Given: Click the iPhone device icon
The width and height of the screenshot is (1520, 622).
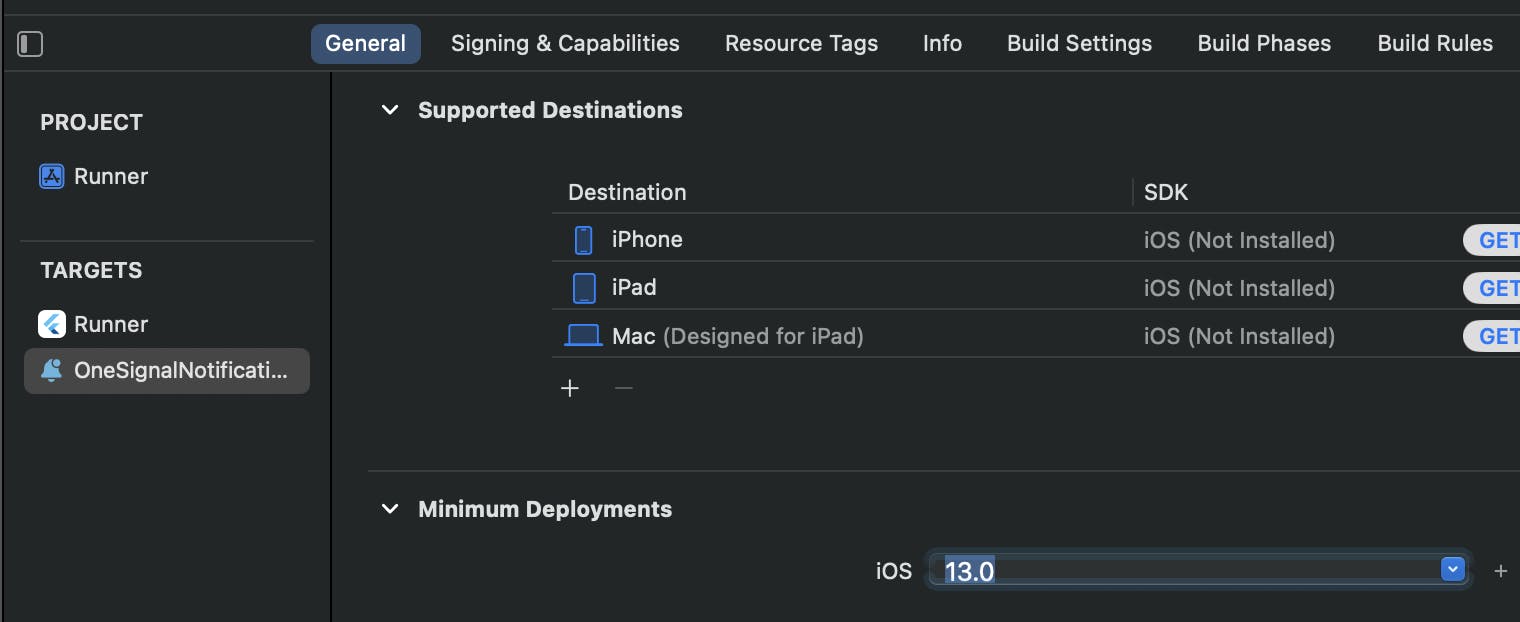Looking at the screenshot, I should click(584, 240).
